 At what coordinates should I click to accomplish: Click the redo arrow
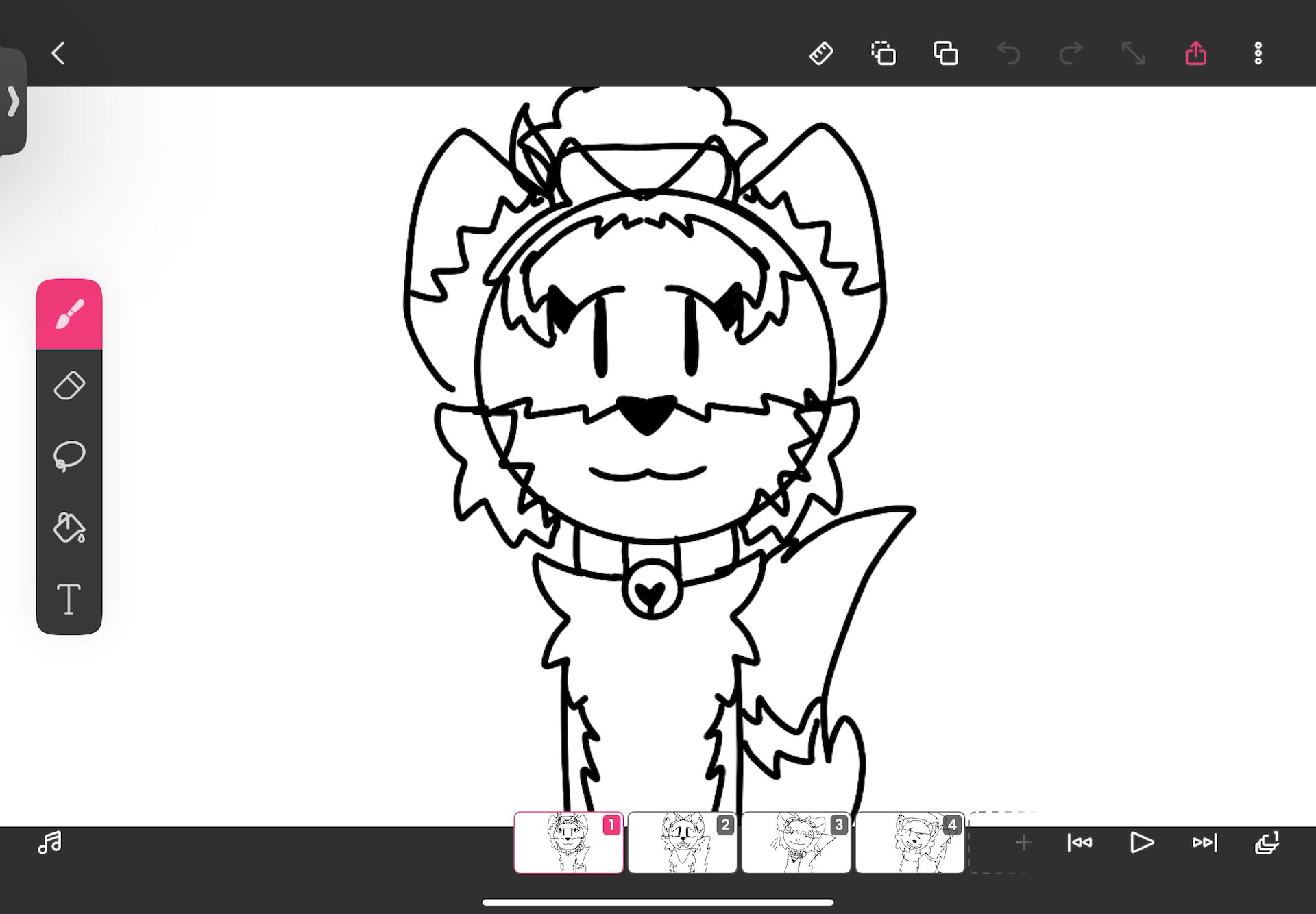1071,53
